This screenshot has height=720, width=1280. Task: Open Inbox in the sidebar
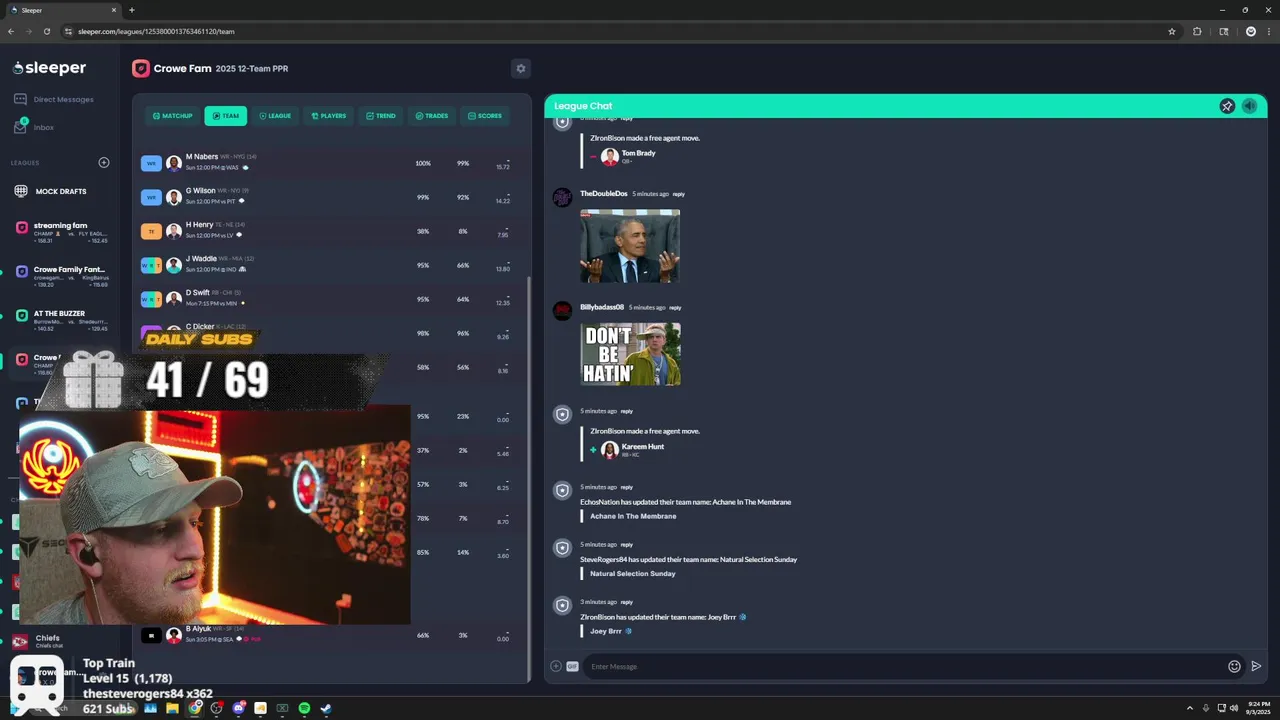[x=35, y=127]
